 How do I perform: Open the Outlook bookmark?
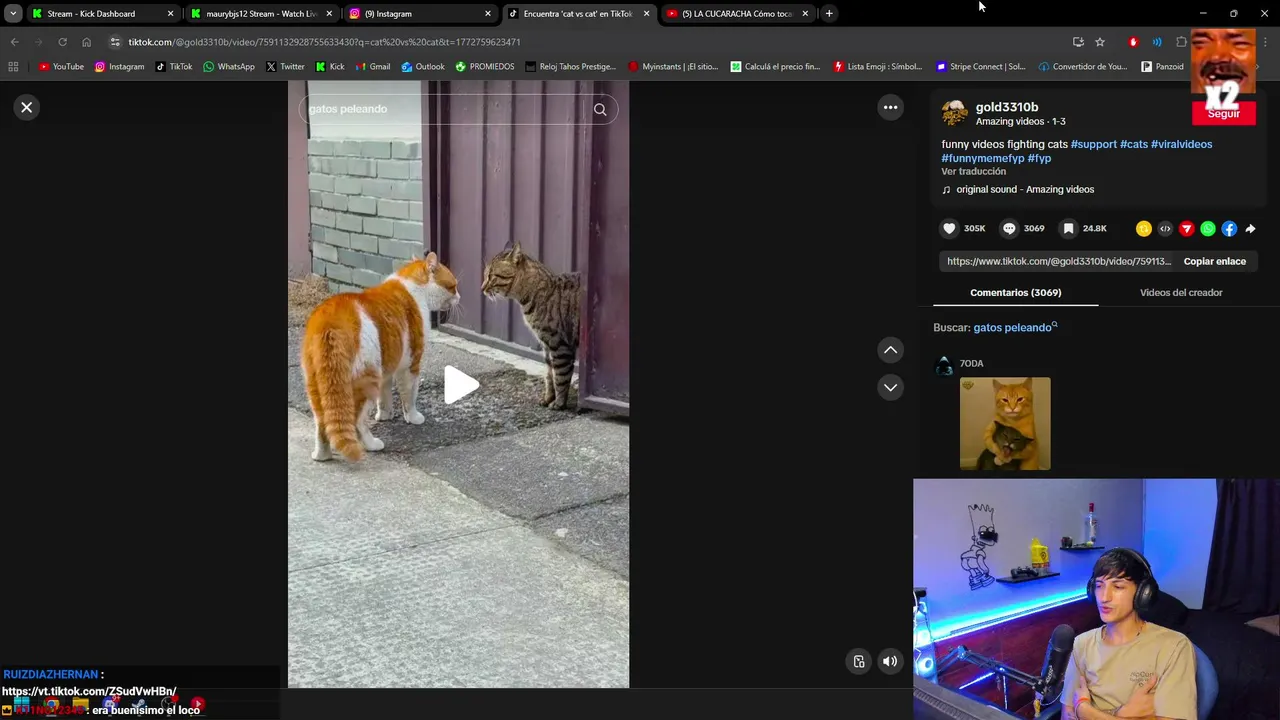[x=423, y=67]
